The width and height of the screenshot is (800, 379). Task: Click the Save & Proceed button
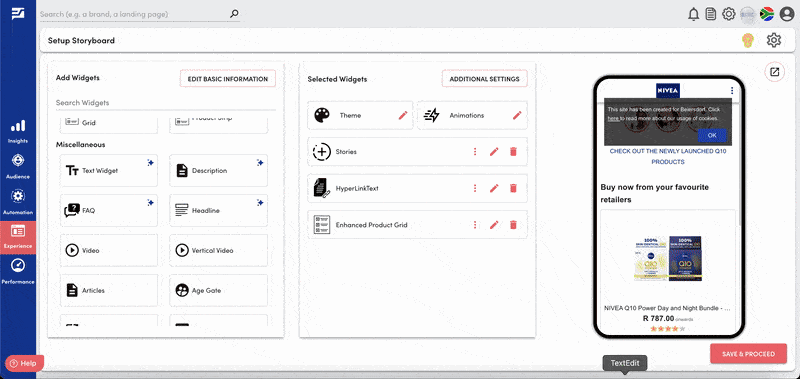748,353
